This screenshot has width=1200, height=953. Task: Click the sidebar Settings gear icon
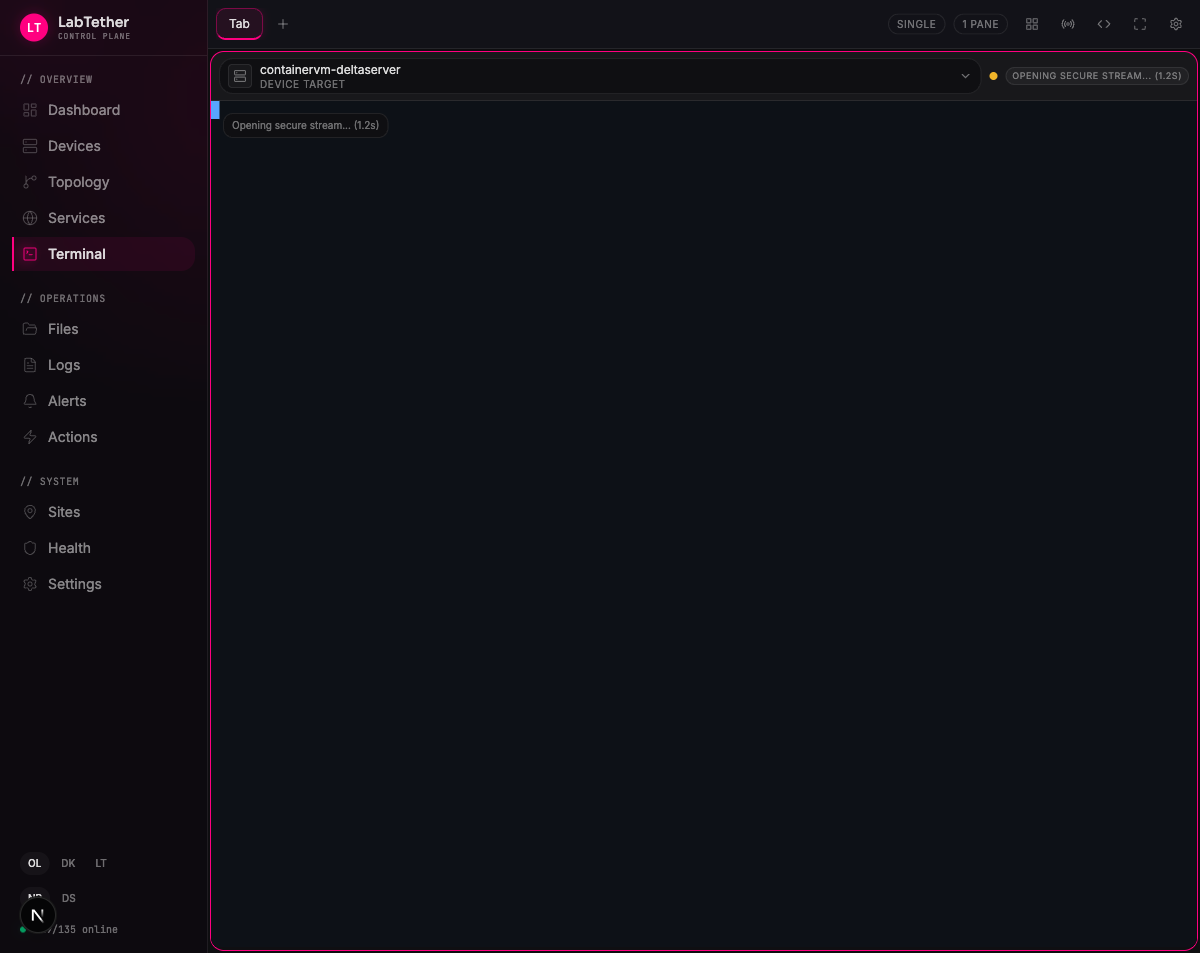(30, 584)
